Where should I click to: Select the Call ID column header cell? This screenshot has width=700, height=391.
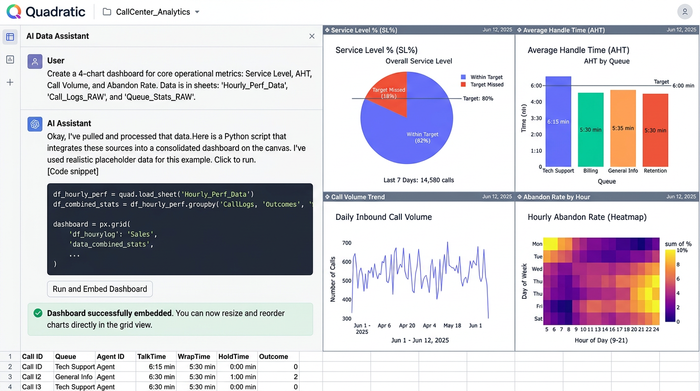[37, 357]
